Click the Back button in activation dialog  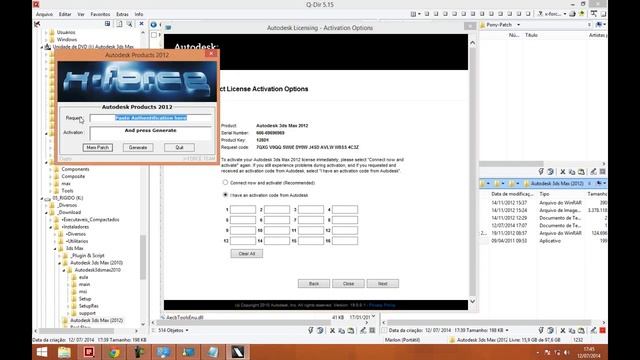coord(313,284)
